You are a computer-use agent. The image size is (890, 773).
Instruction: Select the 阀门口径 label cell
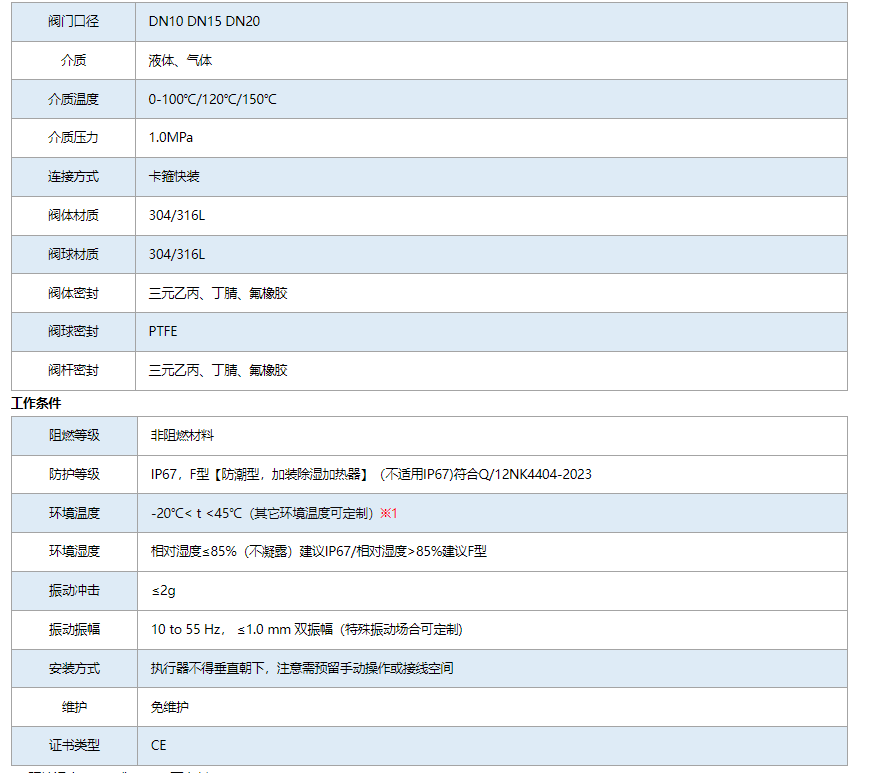[x=74, y=21]
